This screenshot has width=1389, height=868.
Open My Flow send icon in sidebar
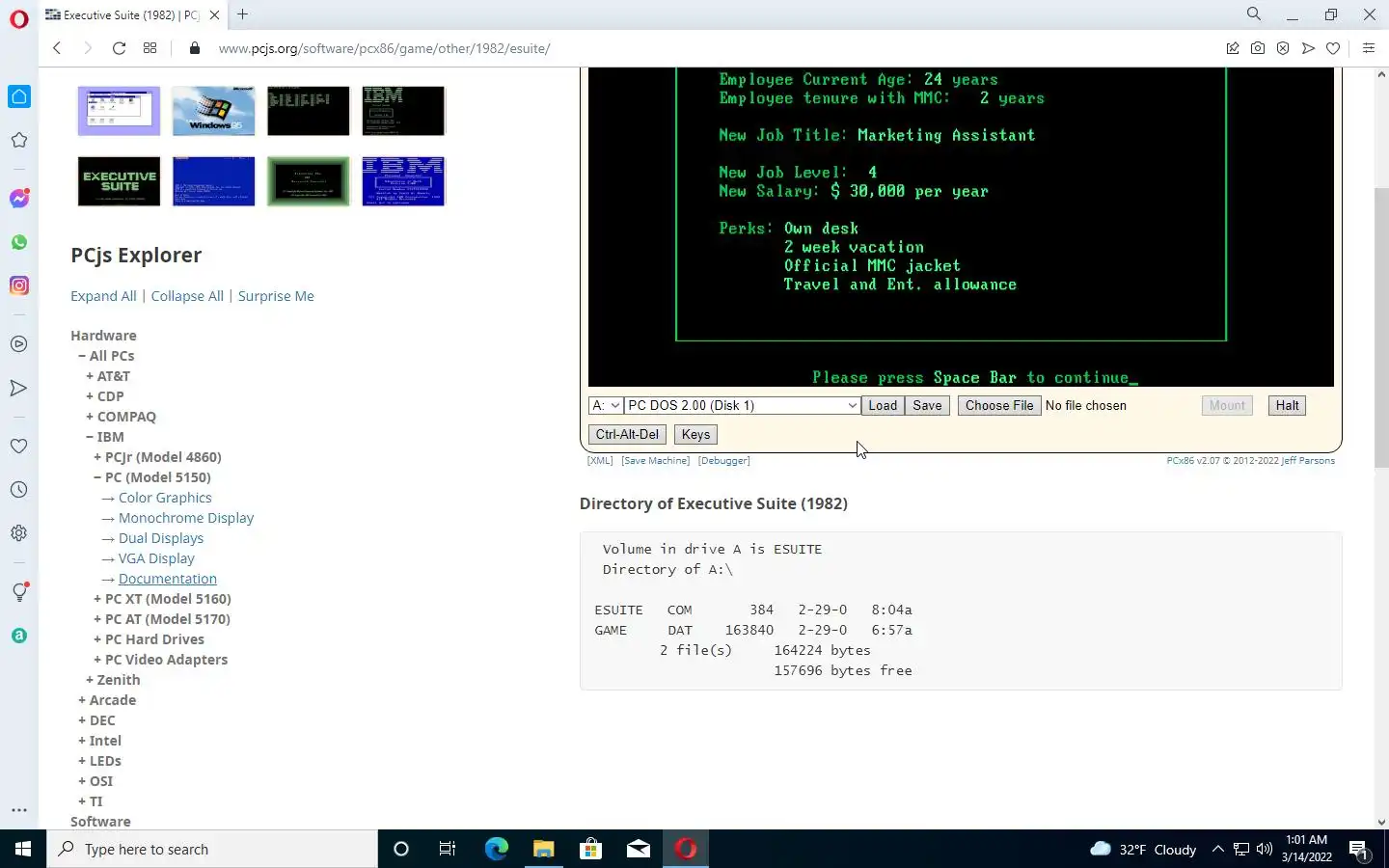coord(19,388)
